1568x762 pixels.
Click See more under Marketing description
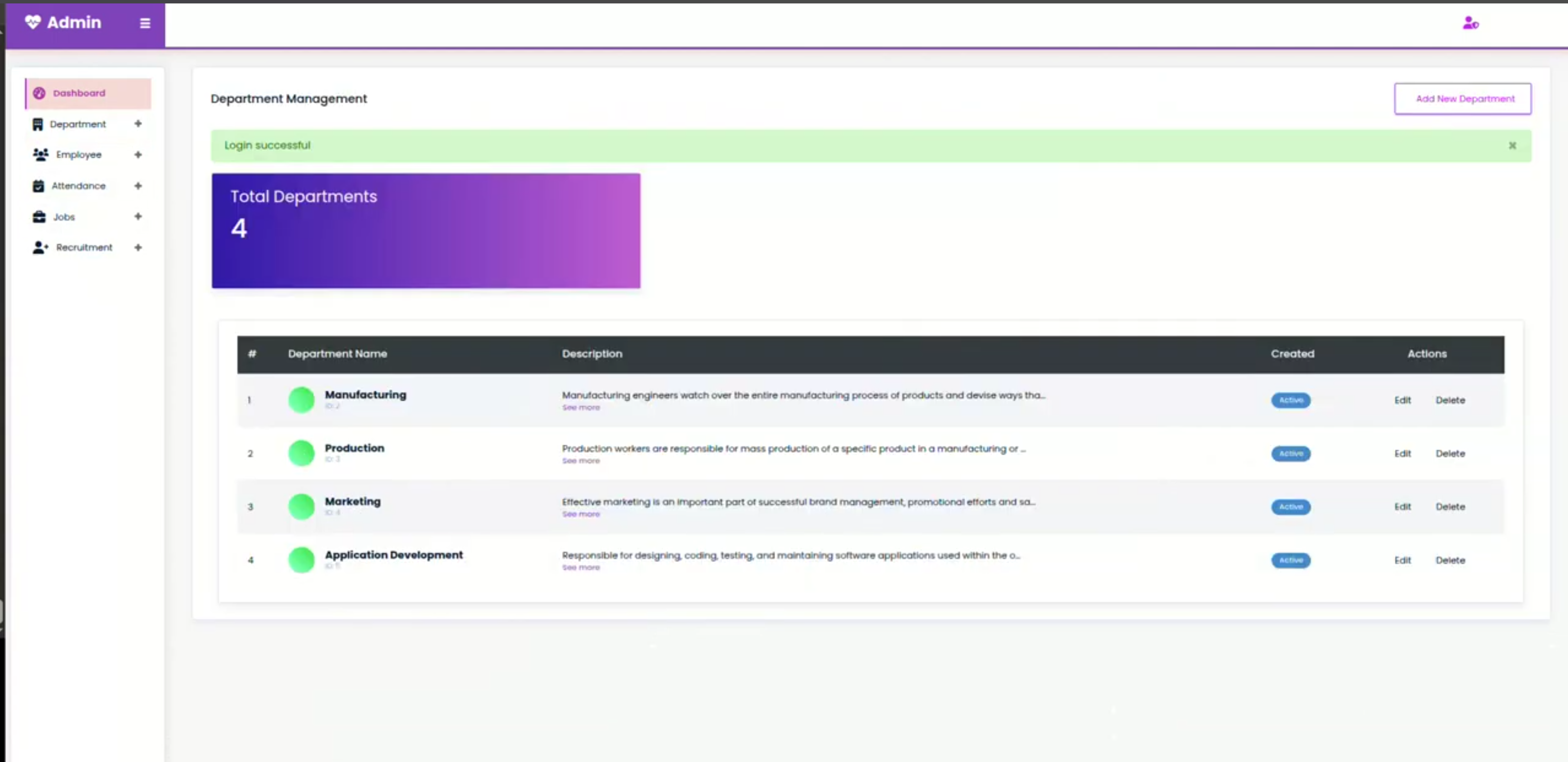581,514
